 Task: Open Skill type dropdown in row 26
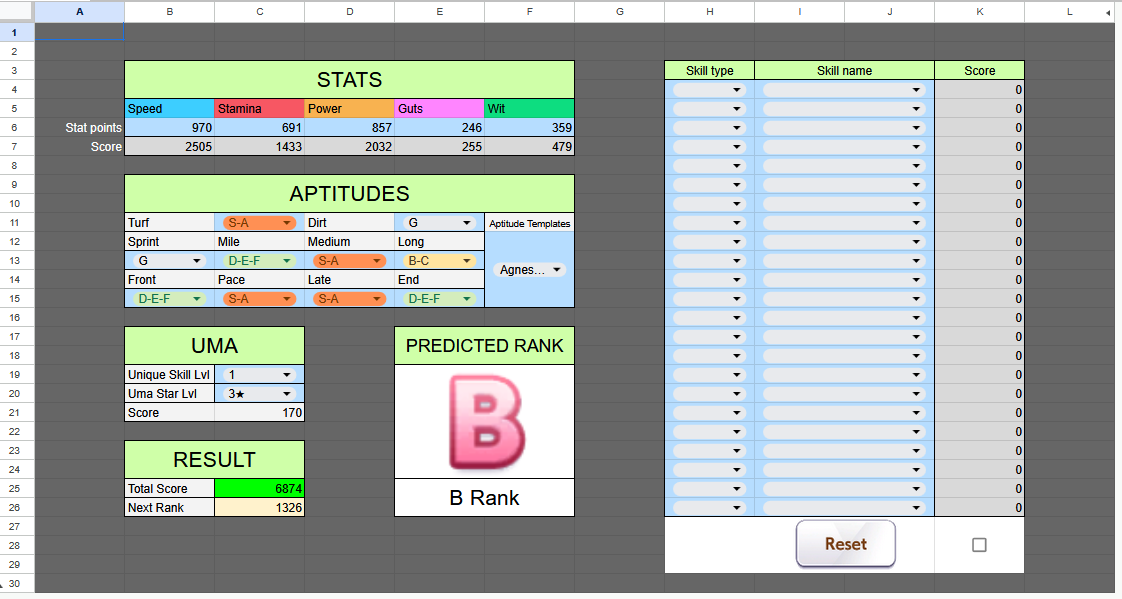coord(709,507)
